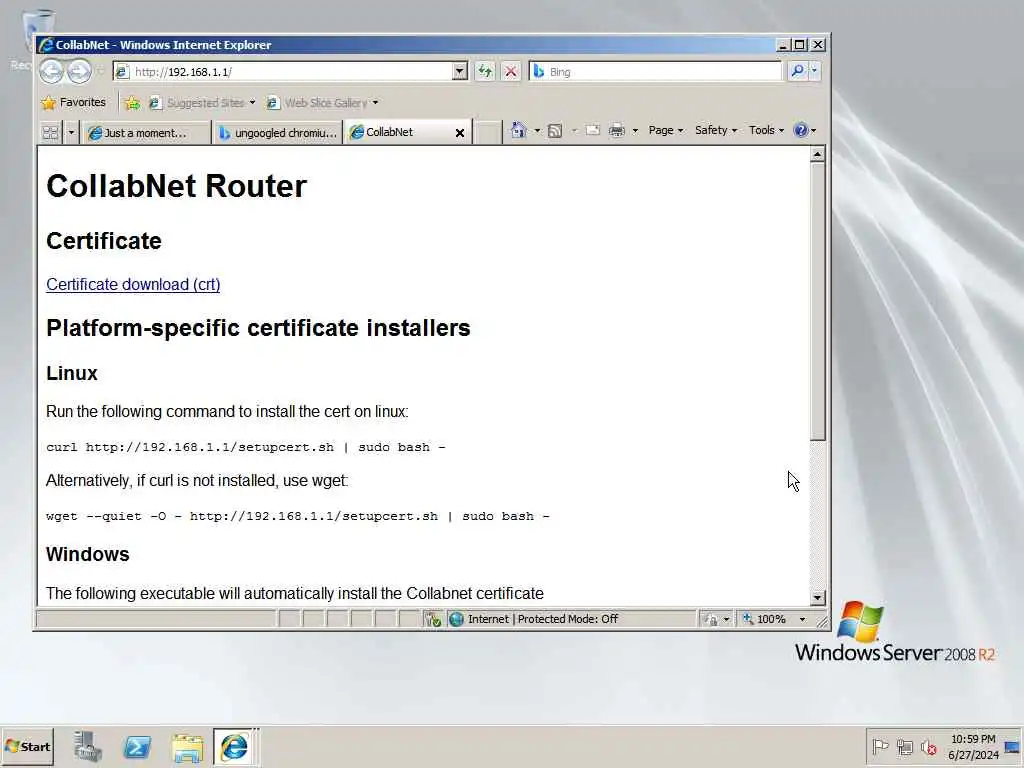The height and width of the screenshot is (768, 1024).
Task: Click the CollabNet Router heading
Action: (176, 186)
